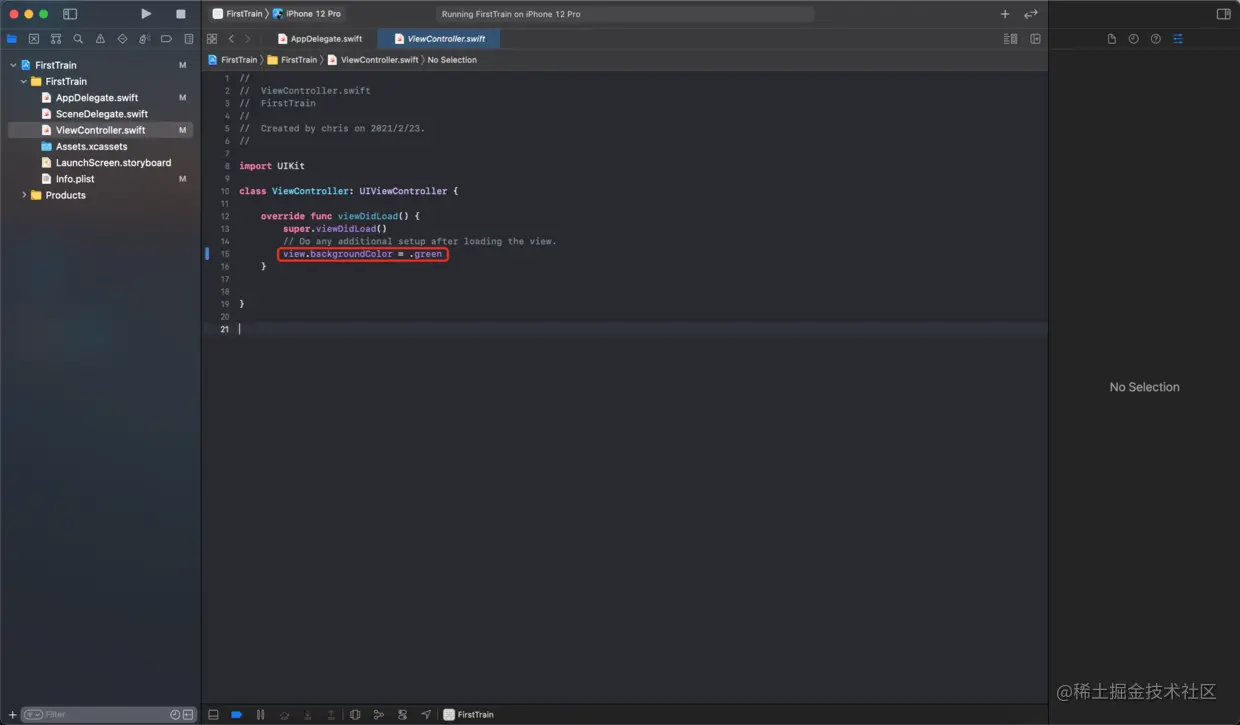Click the line 15 change marker

(207, 254)
